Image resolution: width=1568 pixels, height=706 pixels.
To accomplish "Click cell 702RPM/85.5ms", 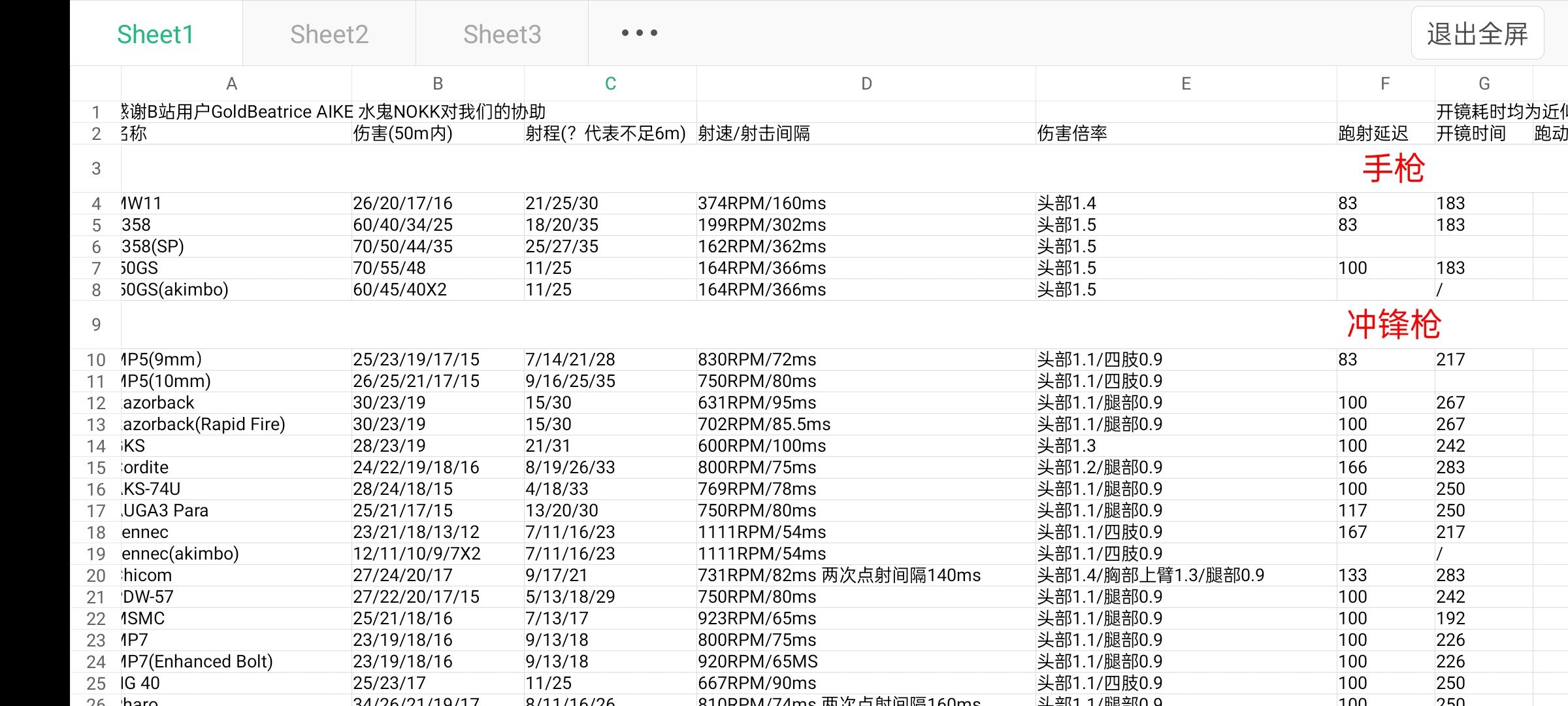I will (866, 424).
